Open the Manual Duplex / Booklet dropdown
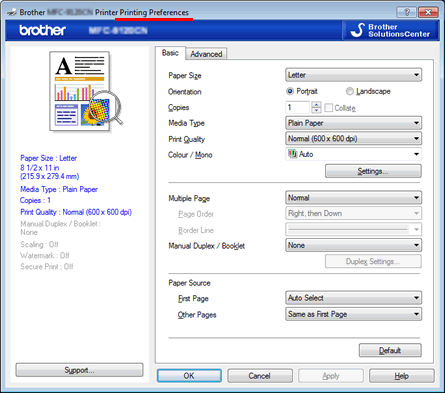 353,245
